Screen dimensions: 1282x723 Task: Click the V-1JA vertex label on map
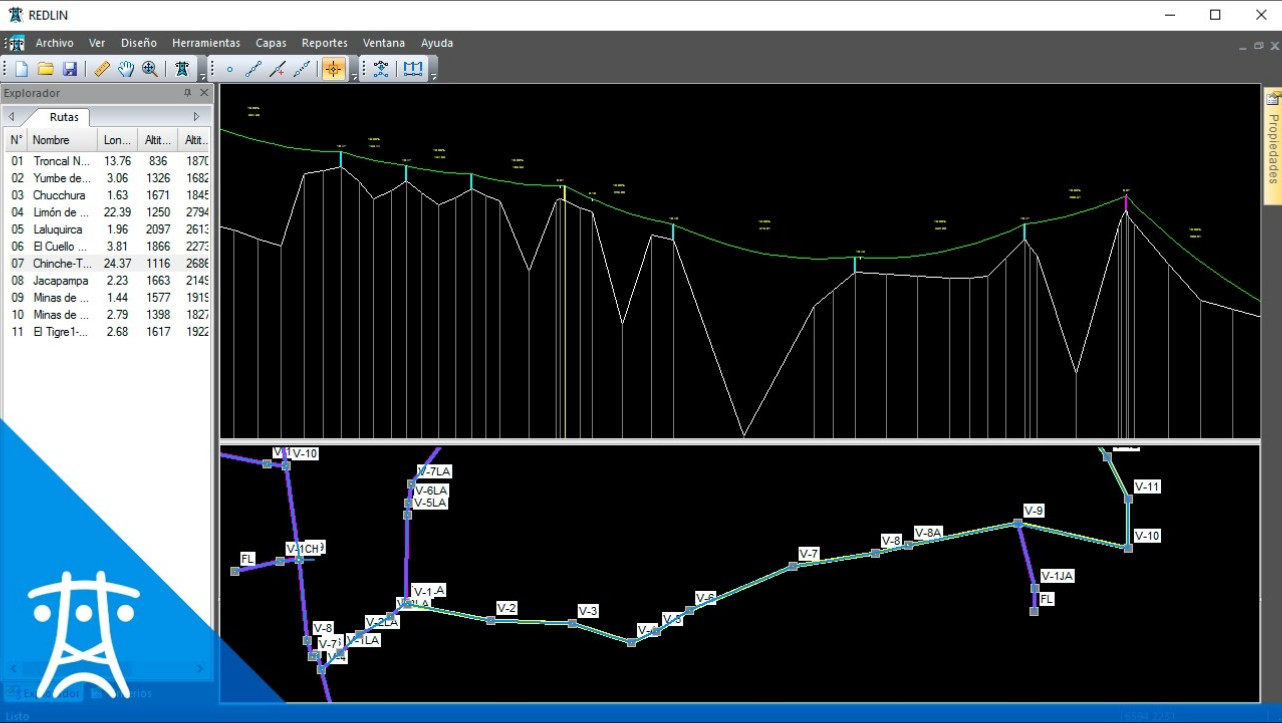point(1057,576)
